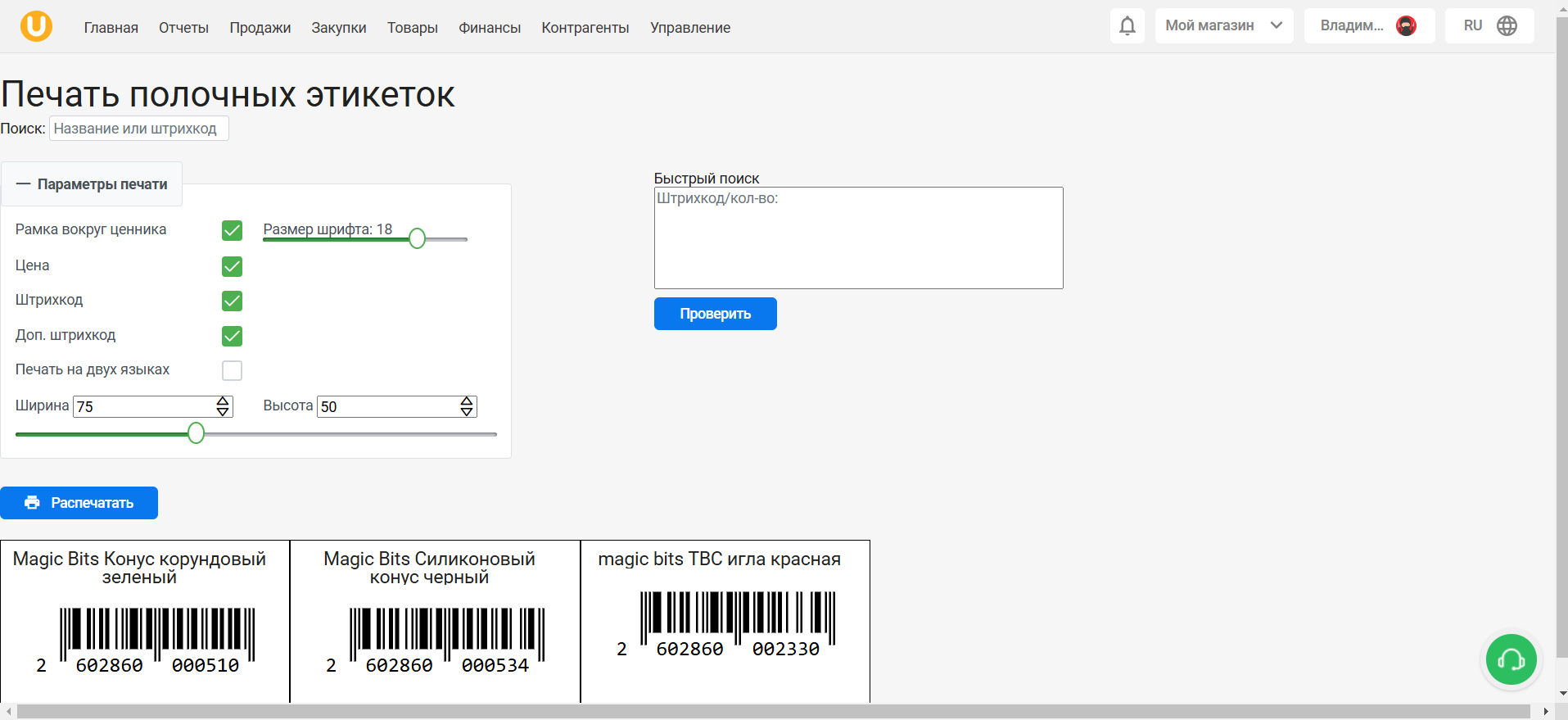Click the vertical scrollbar down arrow
The width and height of the screenshot is (1568, 720).
pyautogui.click(x=1563, y=693)
